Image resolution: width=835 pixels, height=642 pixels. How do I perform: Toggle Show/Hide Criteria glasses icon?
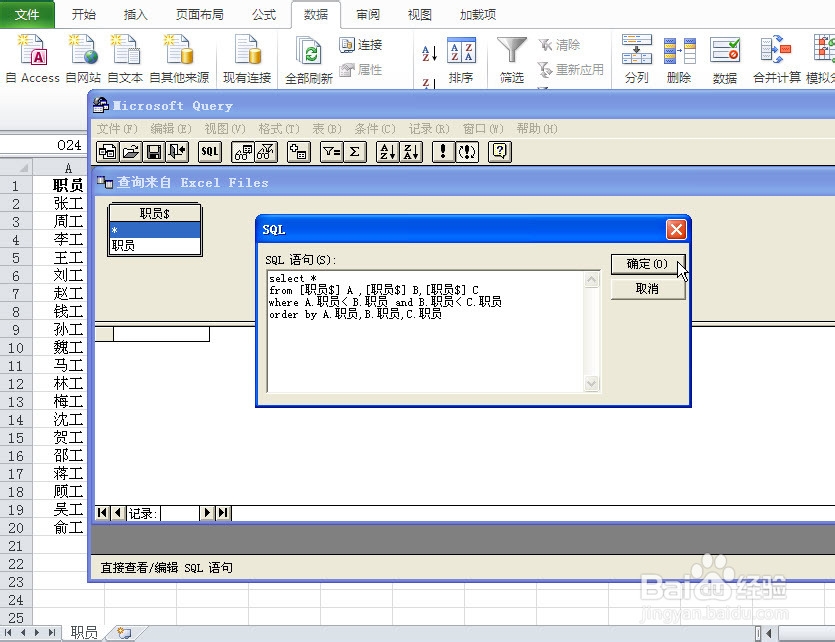pyautogui.click(x=266, y=152)
